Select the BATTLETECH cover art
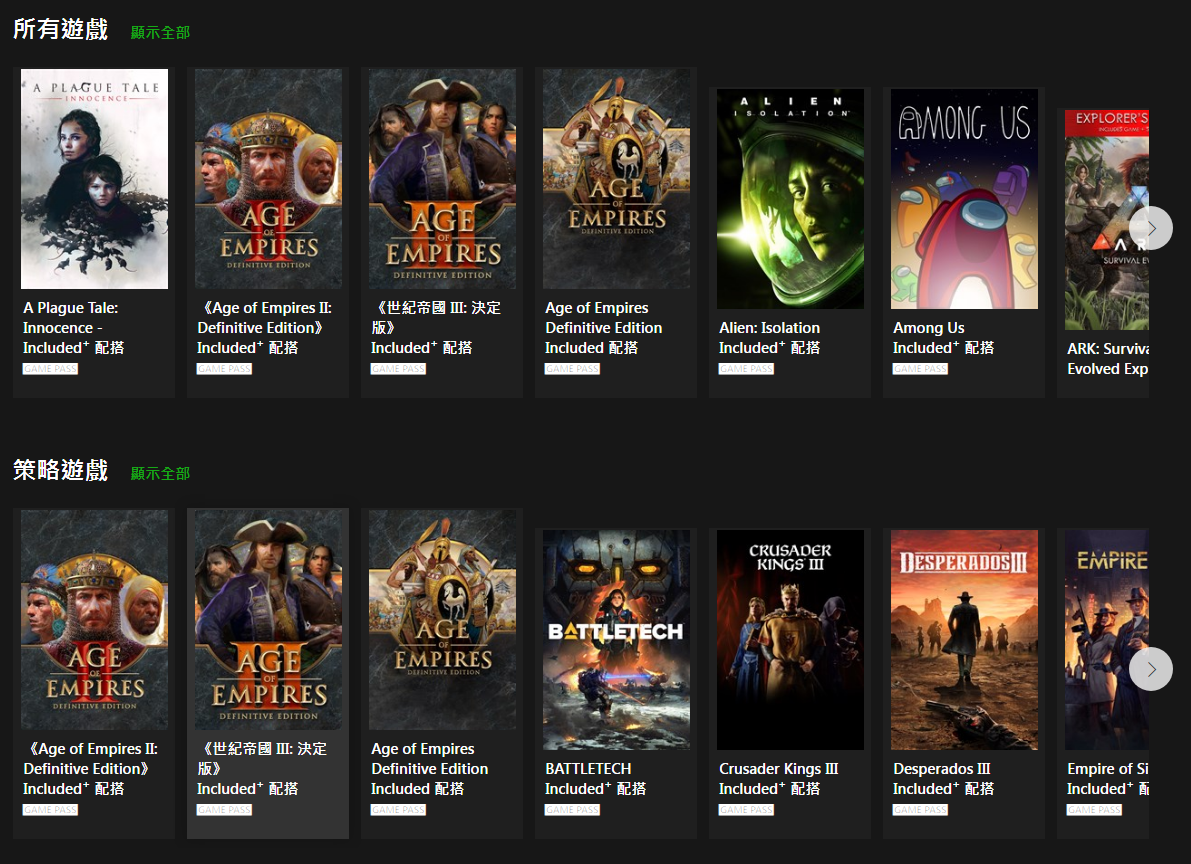Screen dimensions: 1191x864 [616, 640]
